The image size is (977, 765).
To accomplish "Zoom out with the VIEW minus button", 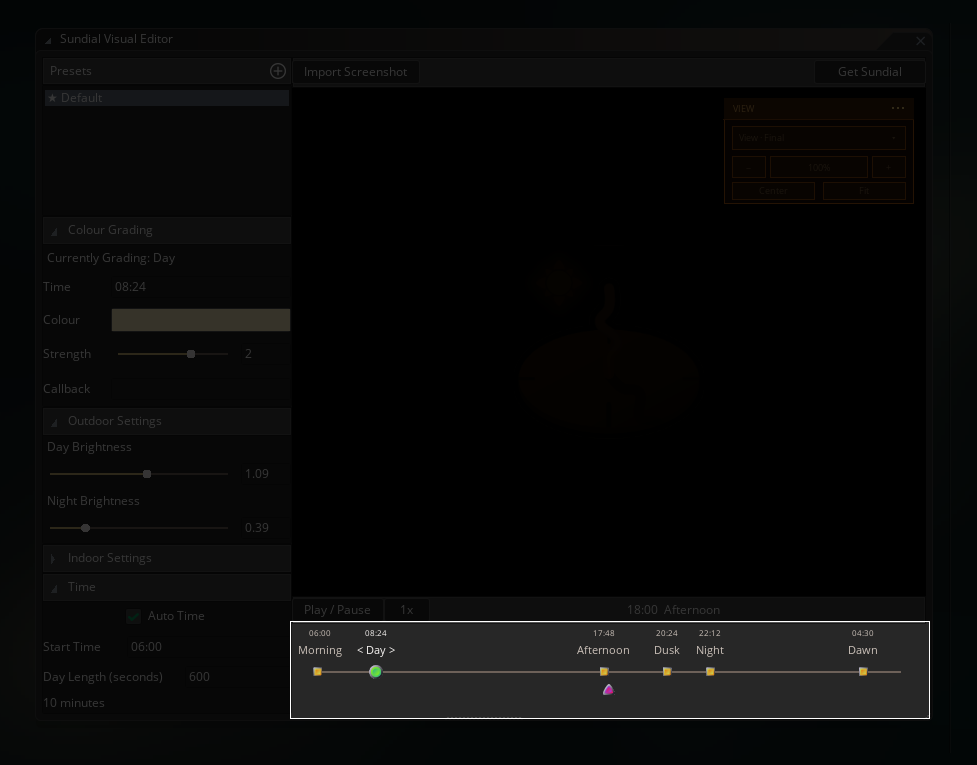I will point(748,167).
